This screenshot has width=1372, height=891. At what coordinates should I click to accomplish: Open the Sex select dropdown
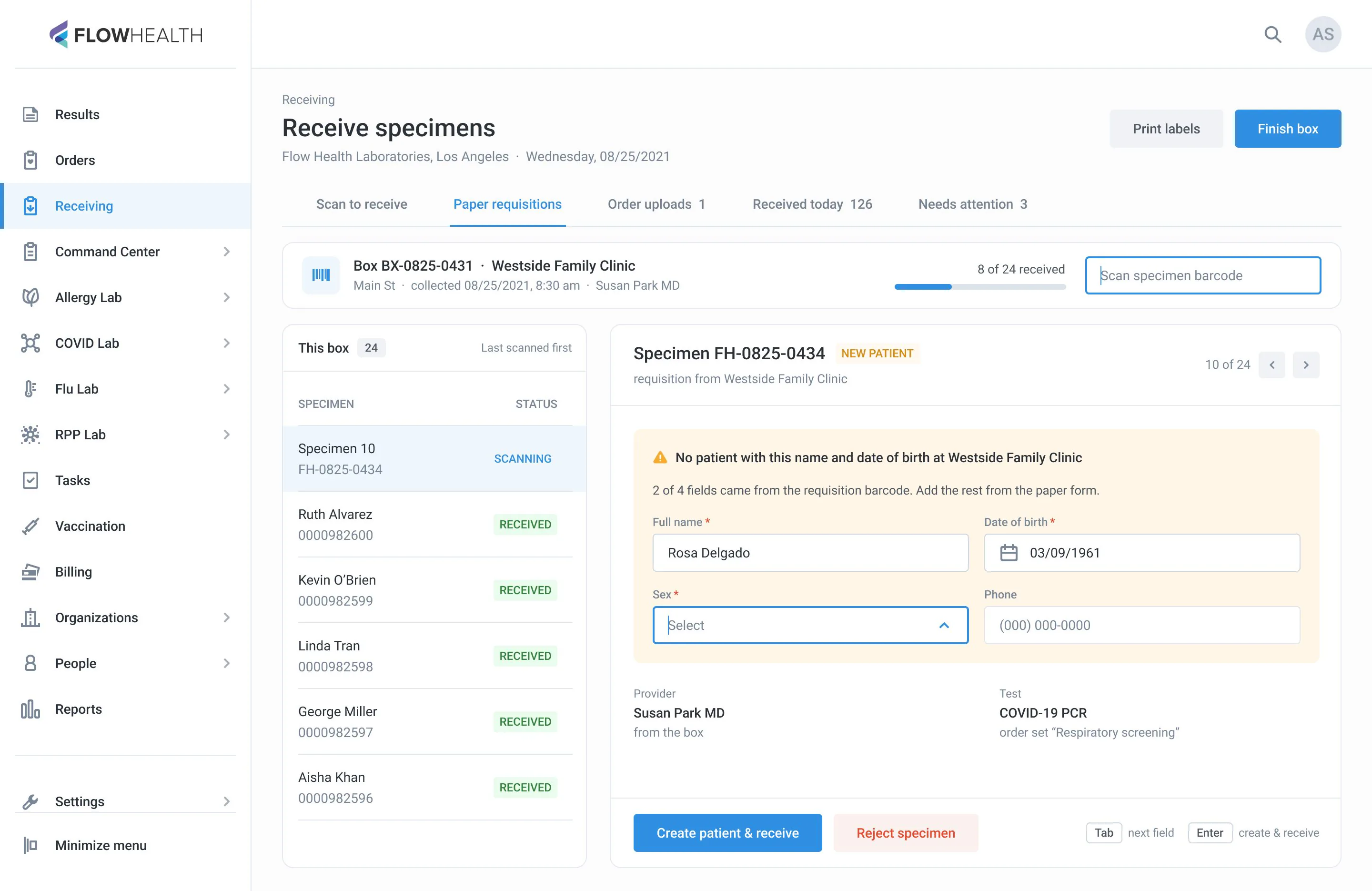pos(810,625)
